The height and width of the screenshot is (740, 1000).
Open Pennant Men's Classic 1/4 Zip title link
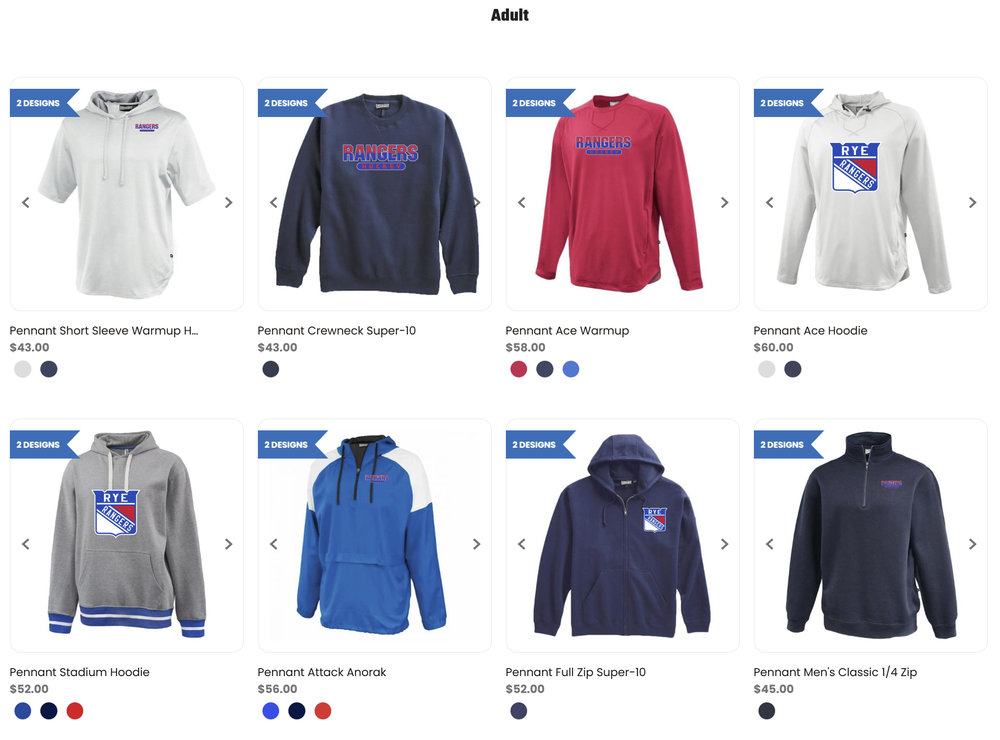(x=835, y=672)
